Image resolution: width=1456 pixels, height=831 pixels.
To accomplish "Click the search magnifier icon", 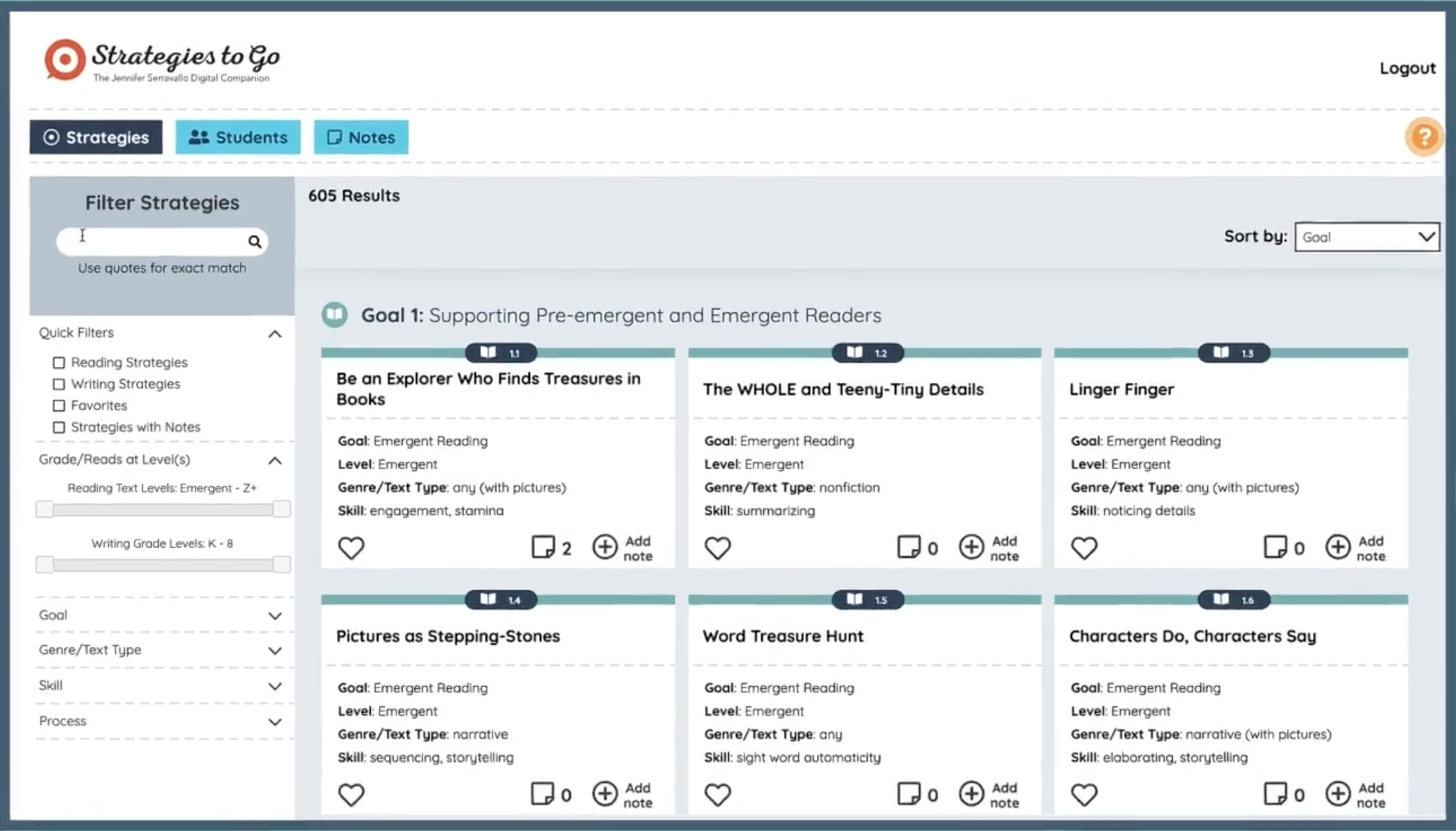I will (254, 242).
